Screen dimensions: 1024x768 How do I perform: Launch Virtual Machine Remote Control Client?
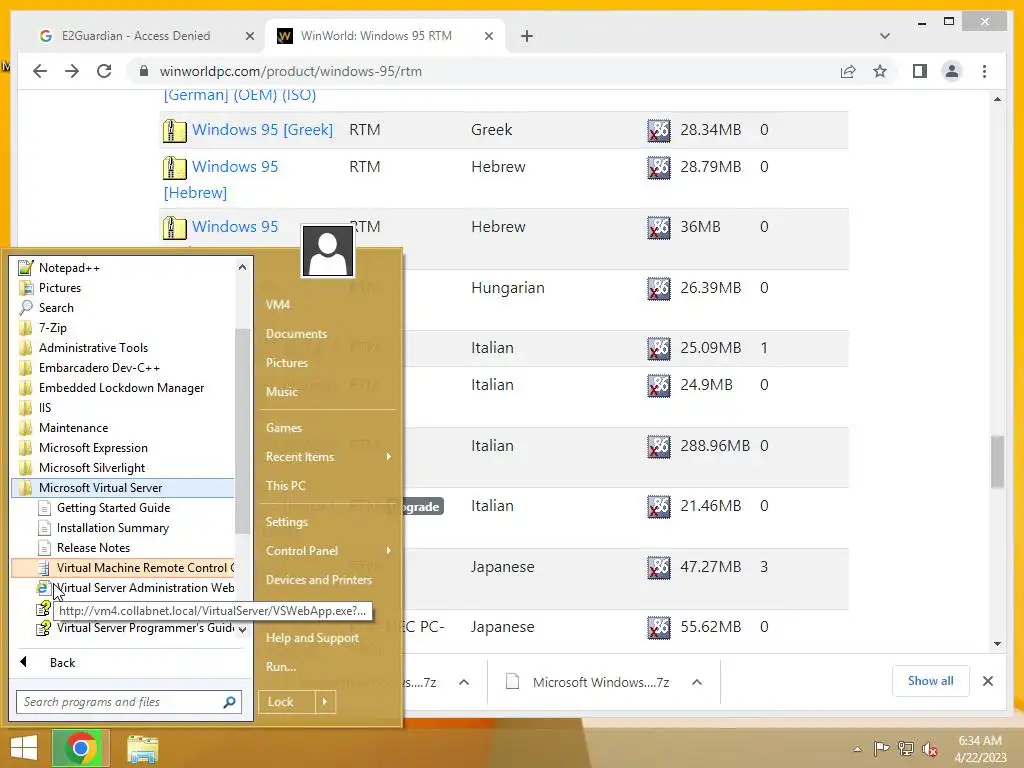[x=123, y=568]
